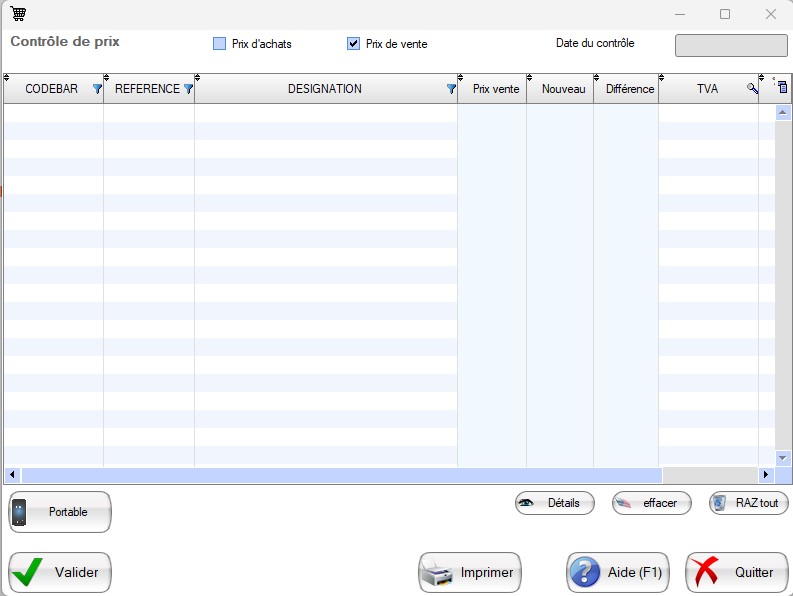
Task: Uncheck the Prix de vente checkbox
Action: click(x=353, y=44)
